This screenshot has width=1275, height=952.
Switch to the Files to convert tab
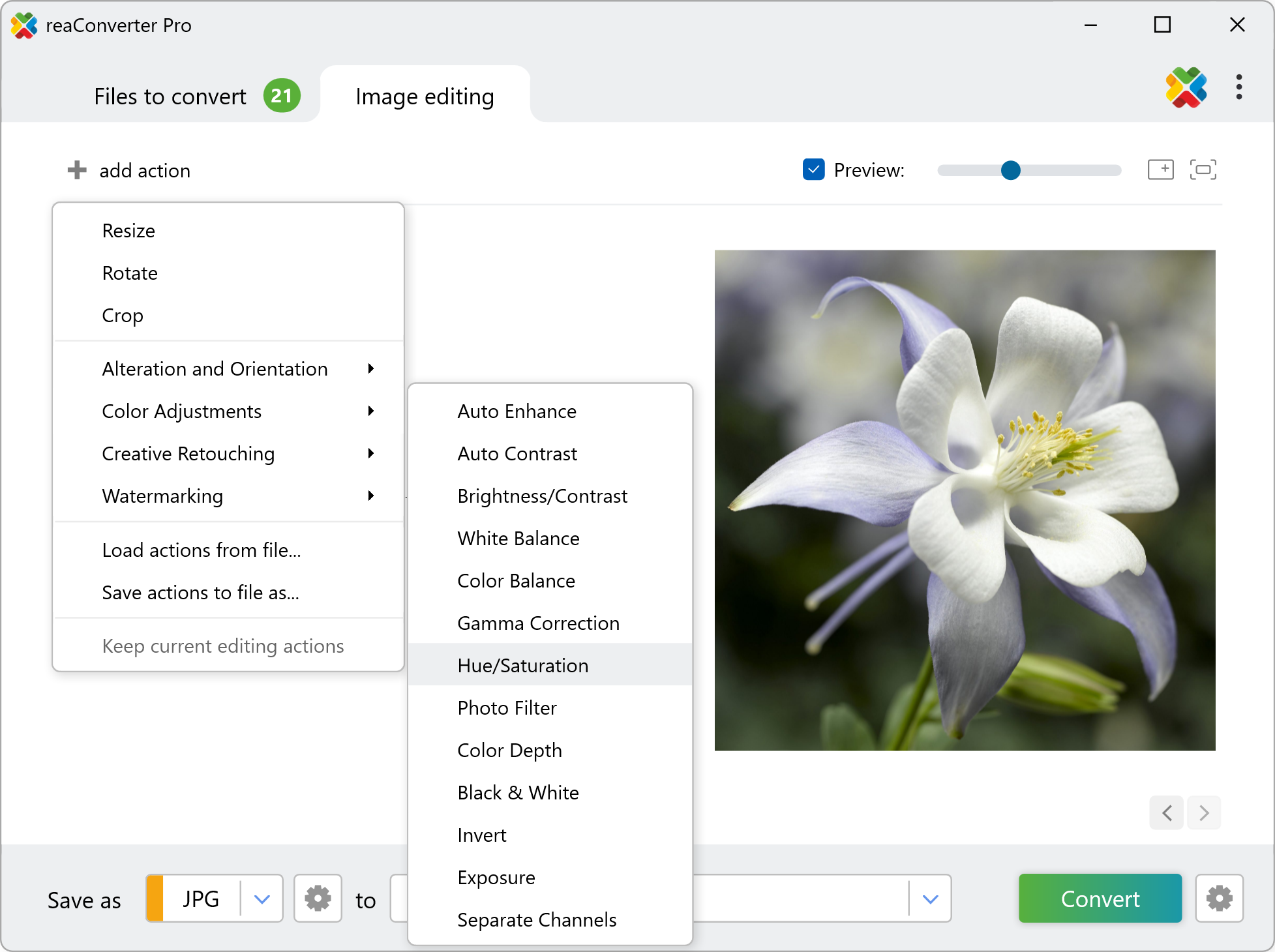(170, 97)
